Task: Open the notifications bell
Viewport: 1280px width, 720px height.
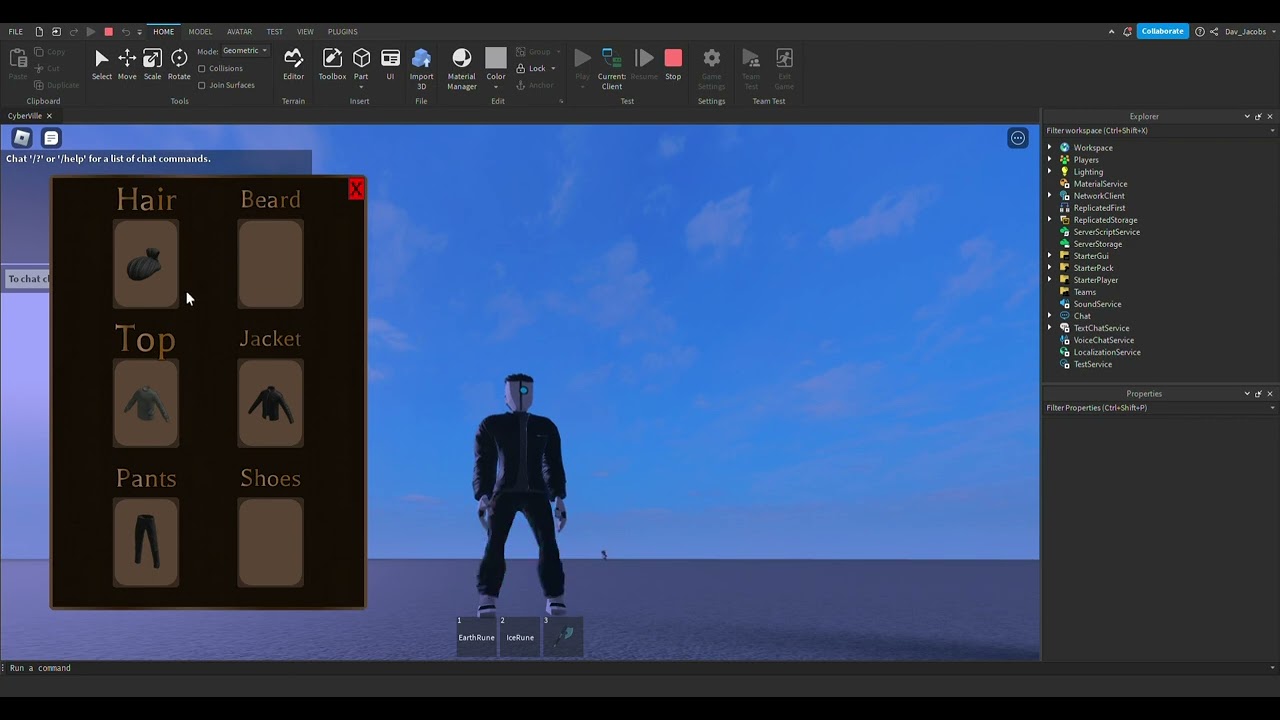Action: (x=1125, y=31)
